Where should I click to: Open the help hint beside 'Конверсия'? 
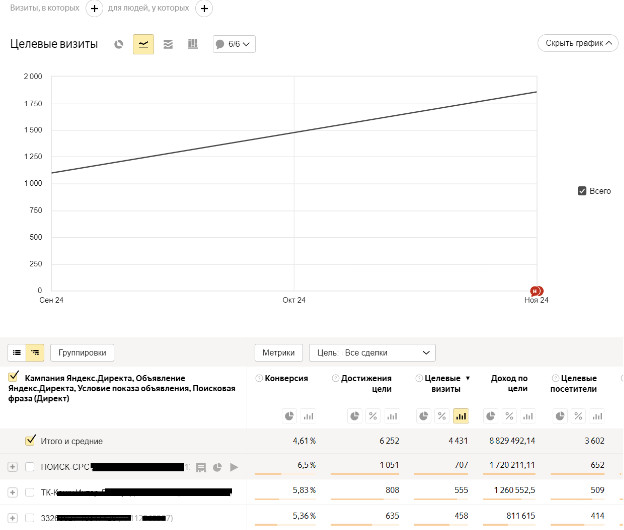[x=259, y=378]
